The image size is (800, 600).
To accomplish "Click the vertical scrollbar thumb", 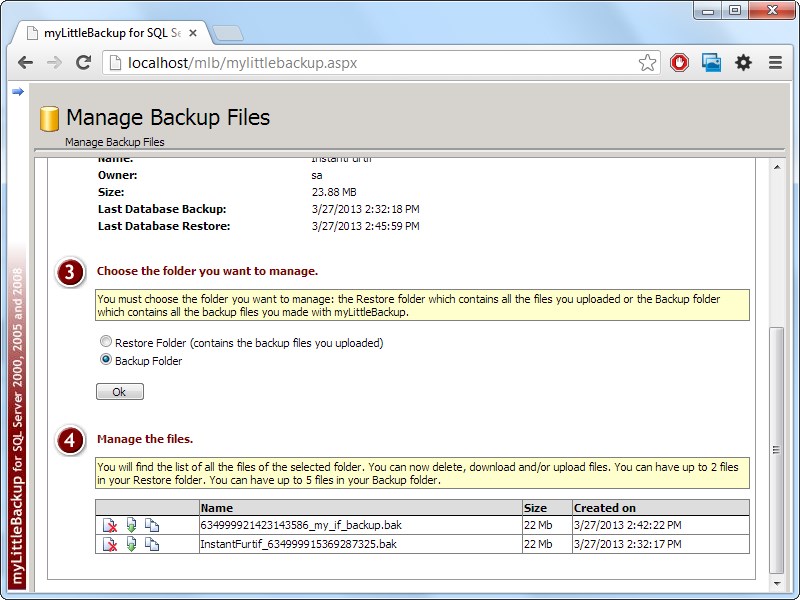I will click(777, 450).
